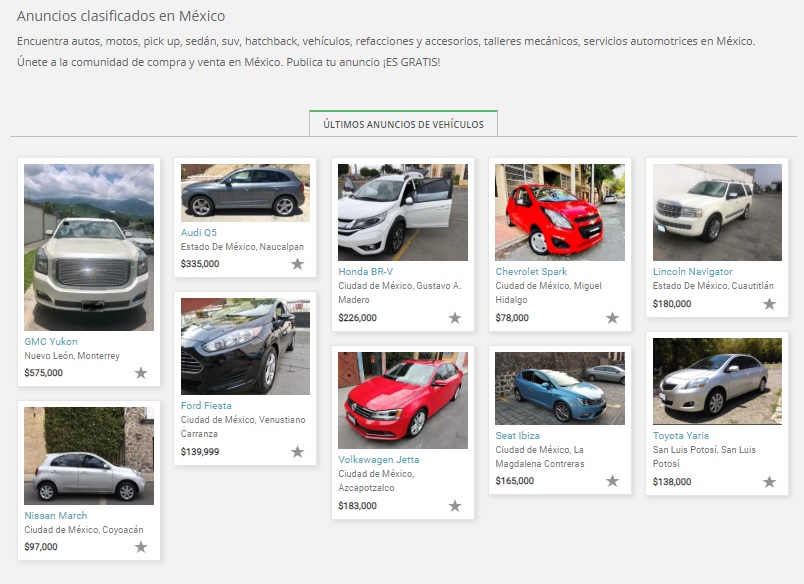Click the $138,000 price
804x584 pixels.
(672, 482)
